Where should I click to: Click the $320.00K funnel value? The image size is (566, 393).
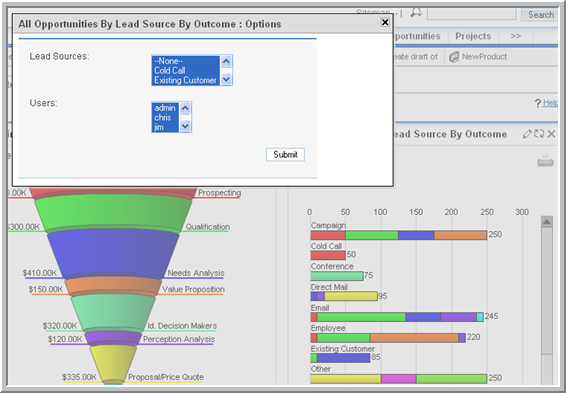[60, 326]
